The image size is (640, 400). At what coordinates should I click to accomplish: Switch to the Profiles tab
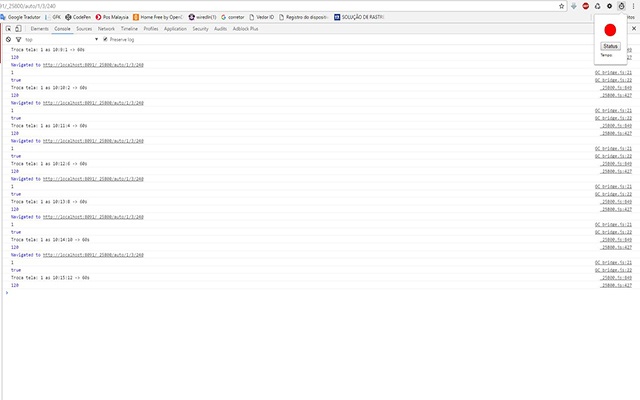[151, 29]
